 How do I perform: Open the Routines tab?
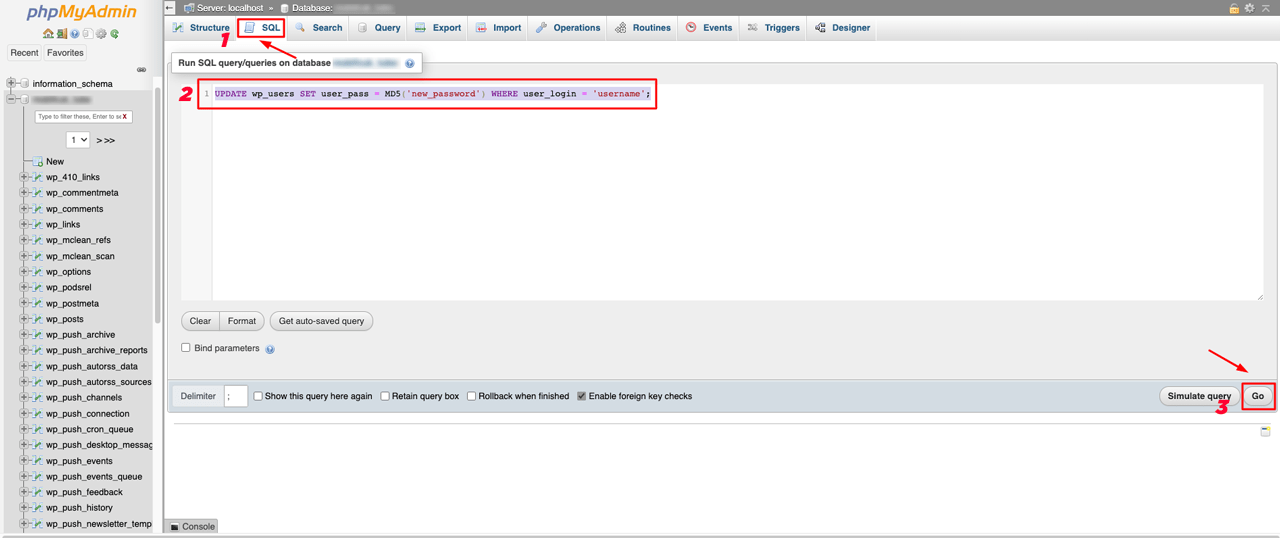(x=643, y=28)
